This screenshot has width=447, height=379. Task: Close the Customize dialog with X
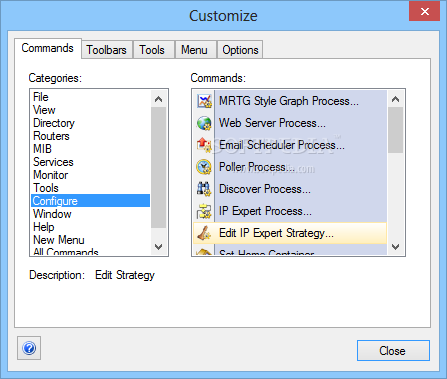click(x=425, y=12)
